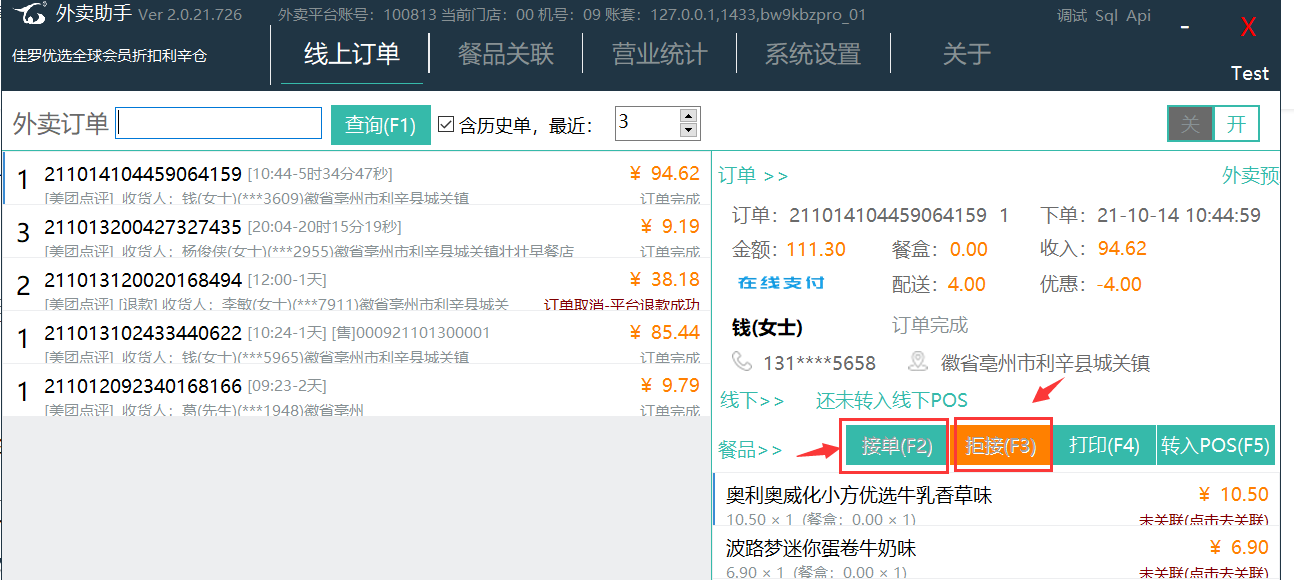
Task: Switch the toggle to 关 (off)
Action: pyautogui.click(x=1190, y=124)
